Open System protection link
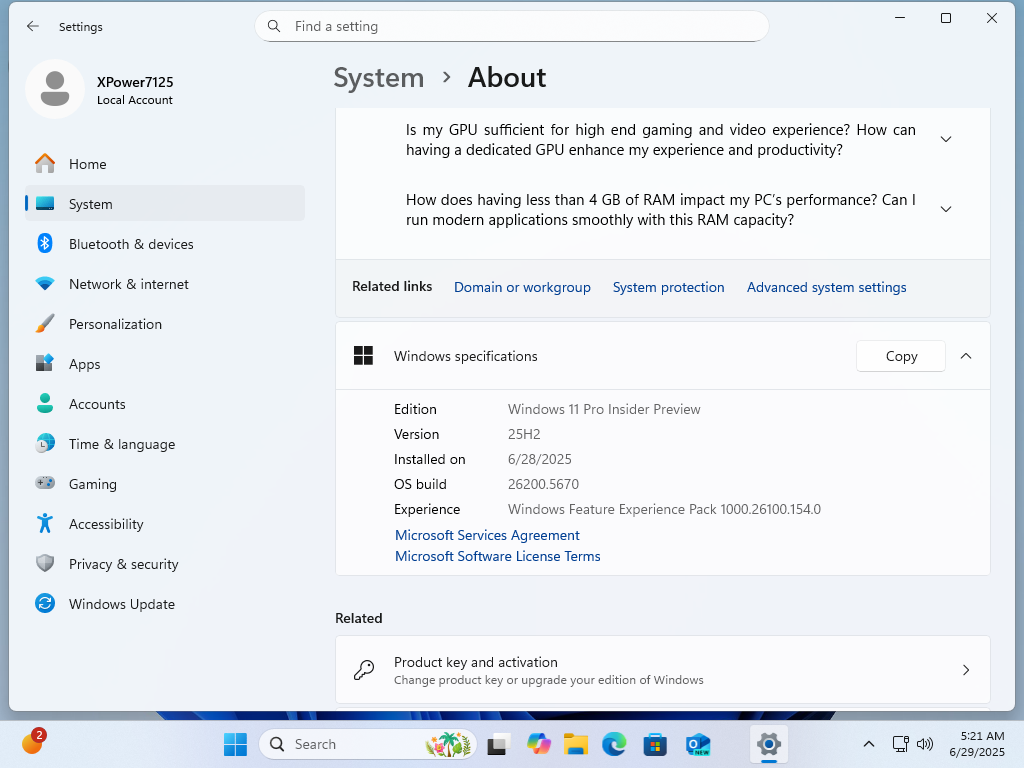The image size is (1024, 768). pyautogui.click(x=668, y=287)
